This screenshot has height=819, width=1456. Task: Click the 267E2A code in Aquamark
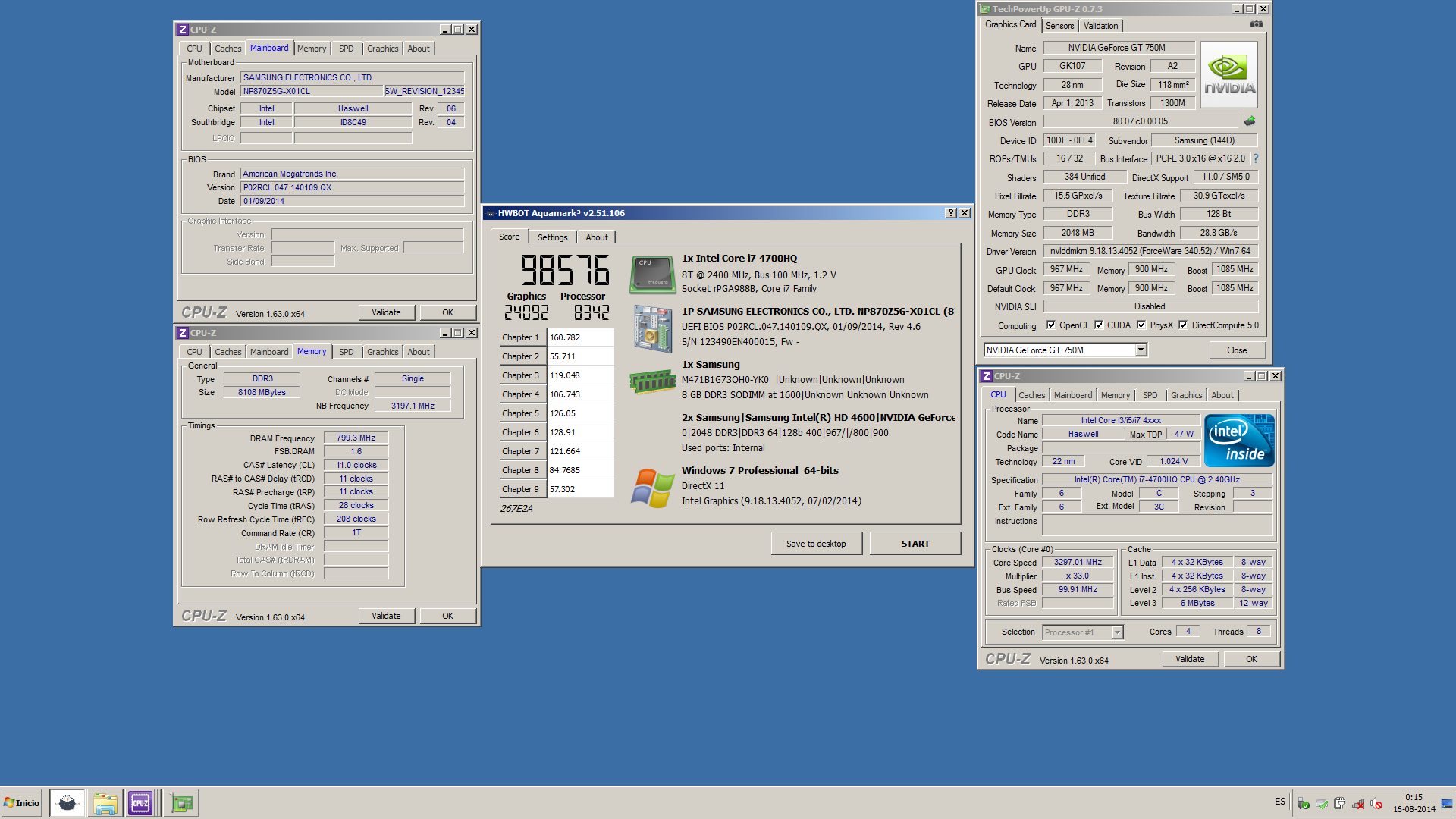point(516,509)
